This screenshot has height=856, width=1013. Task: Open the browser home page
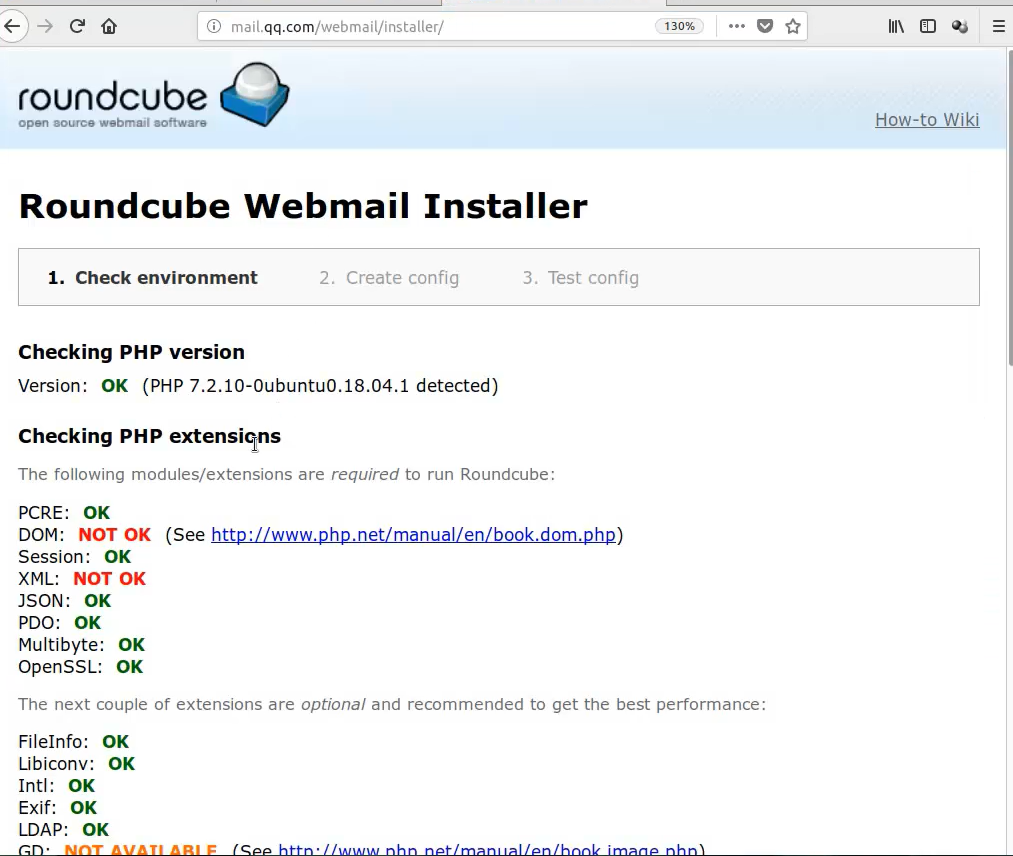[x=109, y=26]
